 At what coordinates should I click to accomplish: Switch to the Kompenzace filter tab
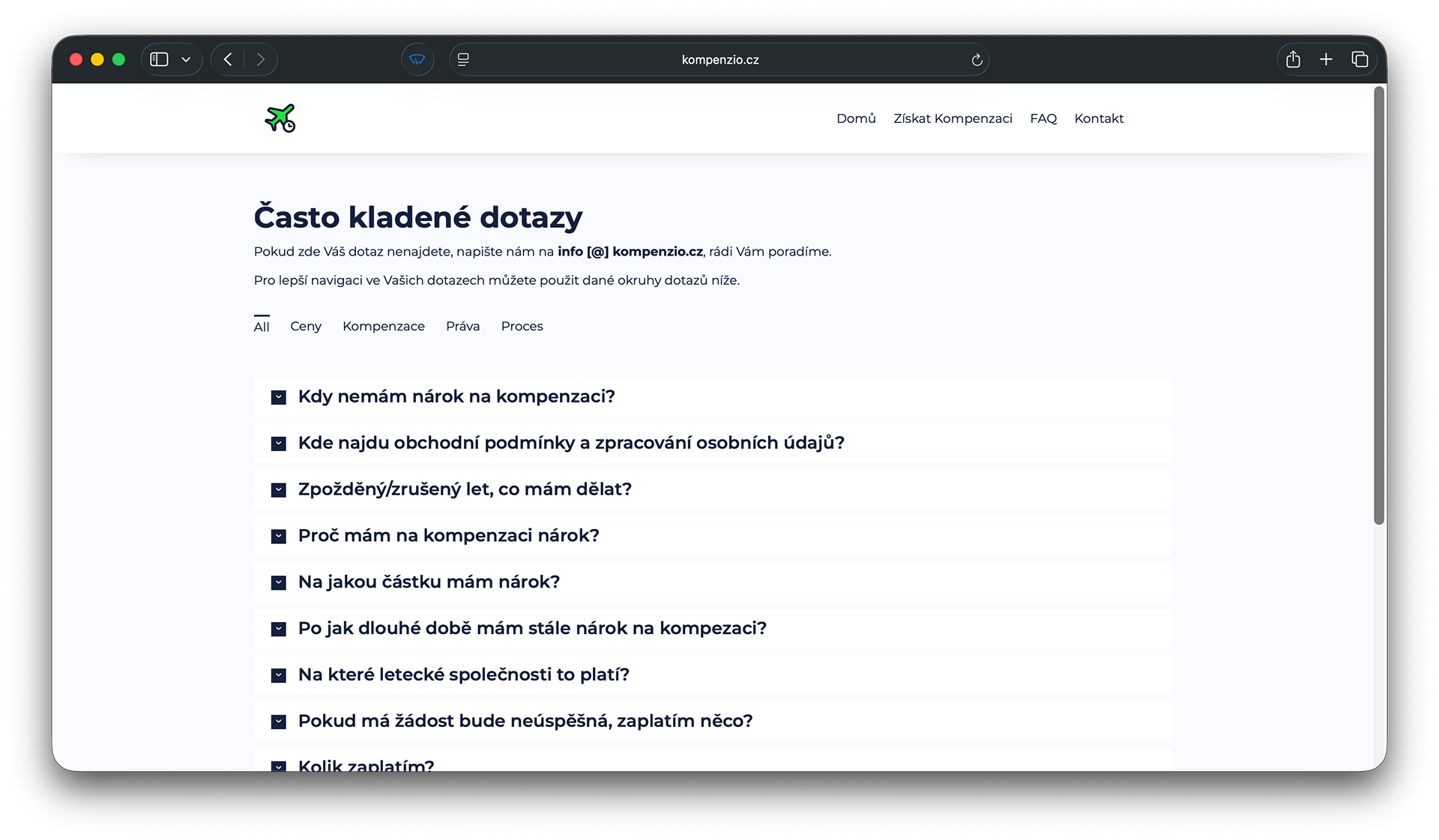[383, 326]
